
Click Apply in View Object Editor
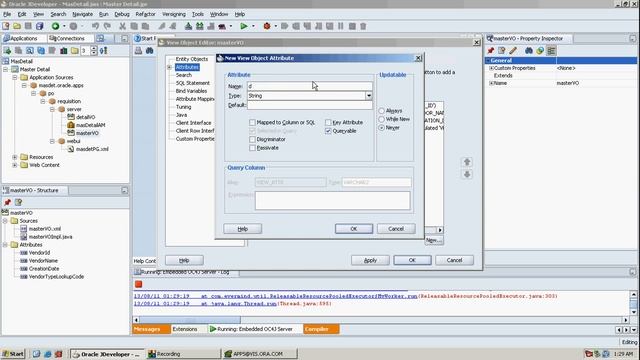(x=370, y=260)
